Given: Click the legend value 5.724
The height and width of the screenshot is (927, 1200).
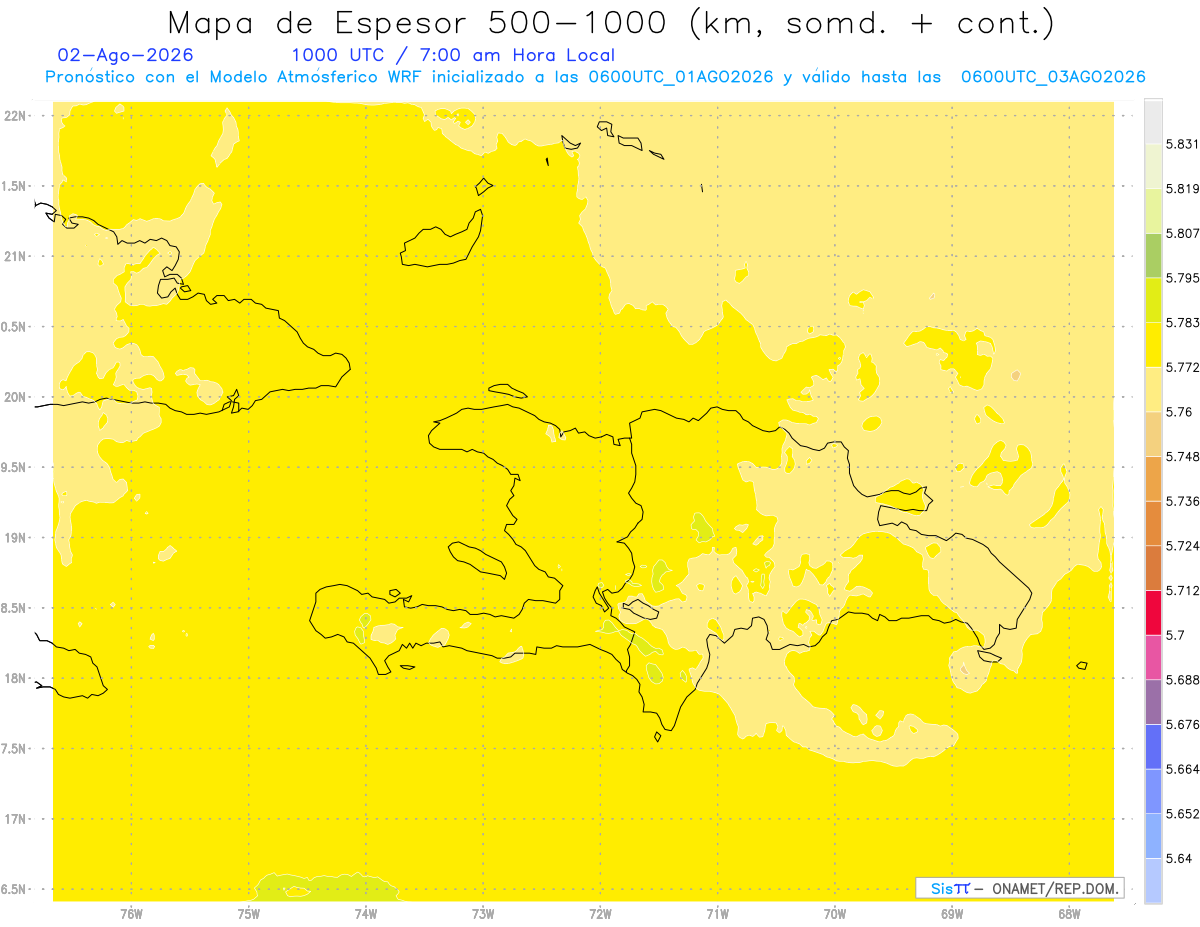Looking at the screenshot, I should pyautogui.click(x=1183, y=545).
